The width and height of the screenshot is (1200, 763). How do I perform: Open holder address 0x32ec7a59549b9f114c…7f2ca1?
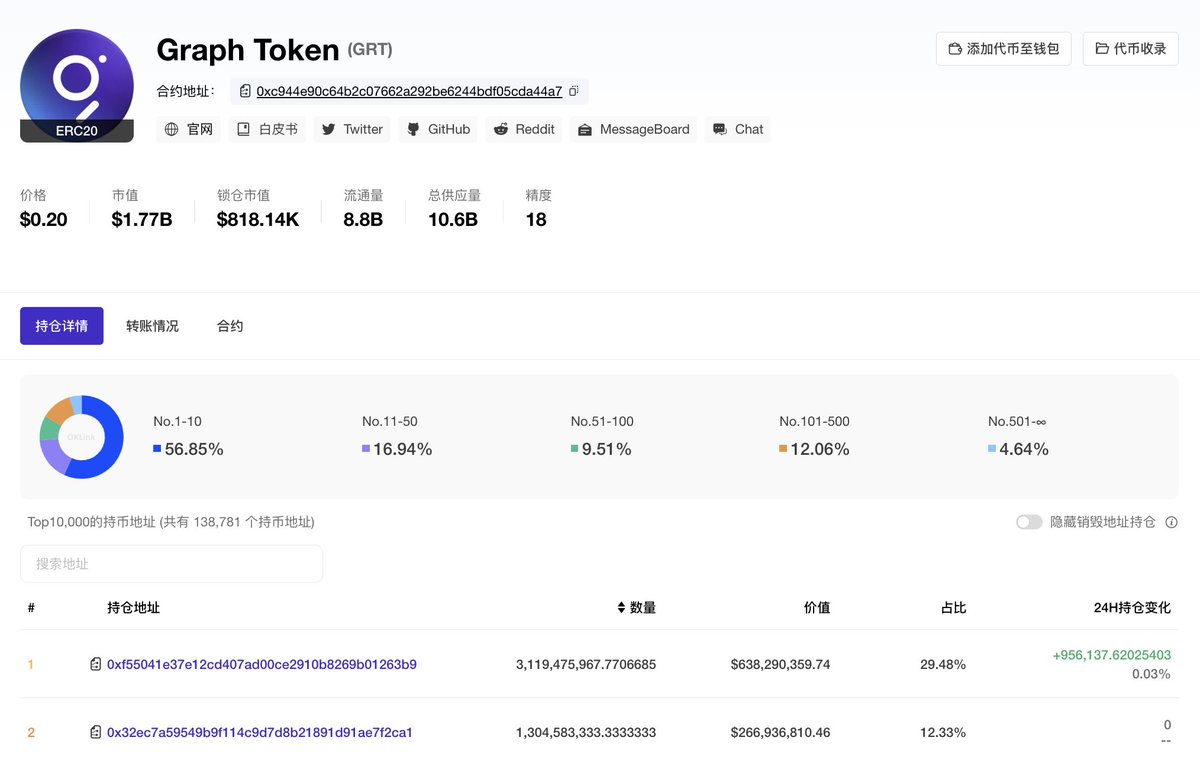260,733
